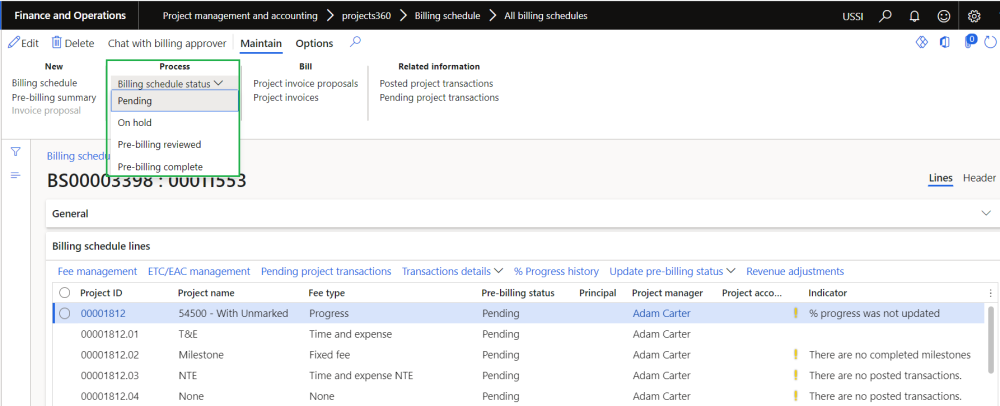This screenshot has width=1000, height=406.
Task: Switch to the Header view tab
Action: [979, 178]
